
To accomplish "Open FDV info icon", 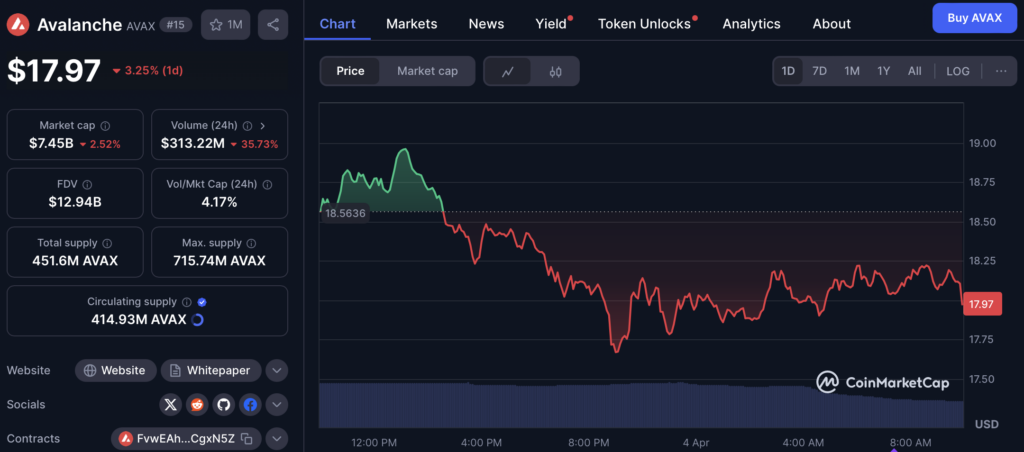I will [88, 184].
